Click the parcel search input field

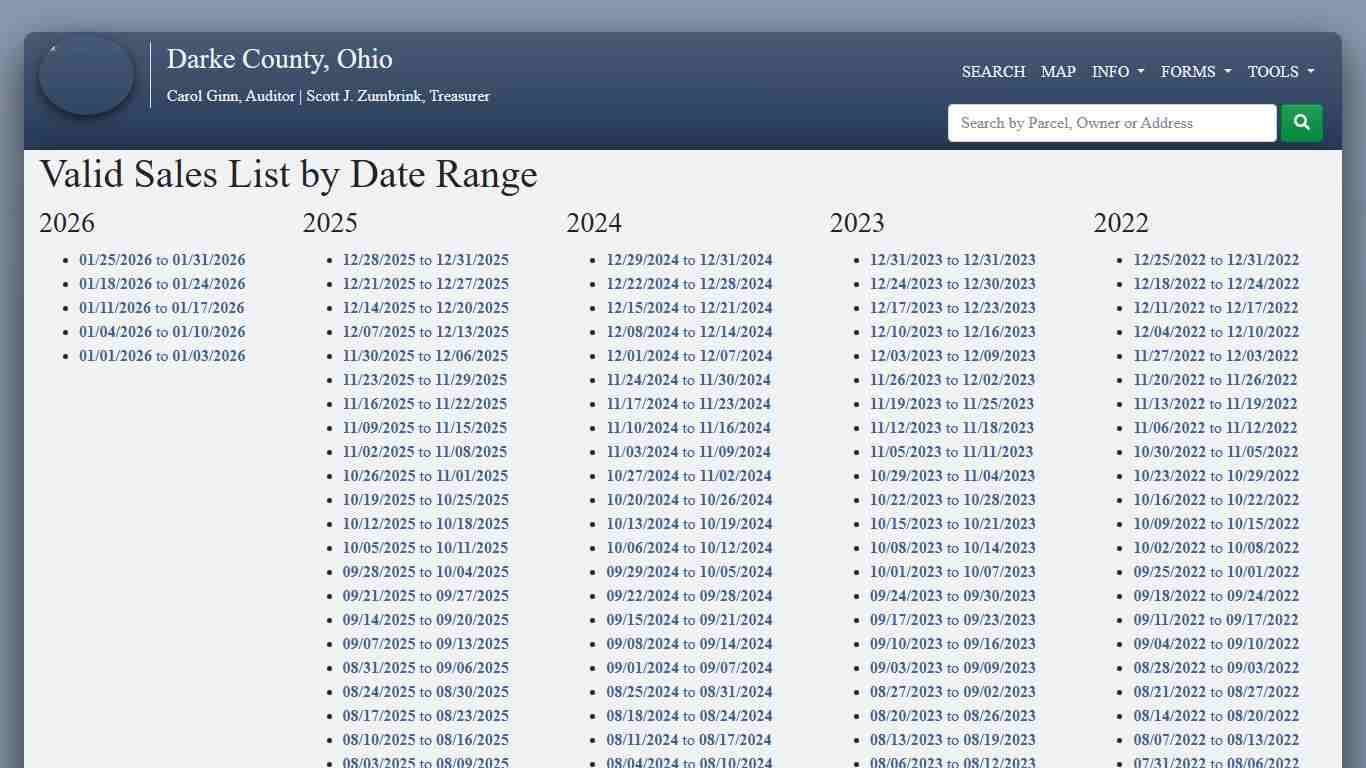click(1112, 122)
